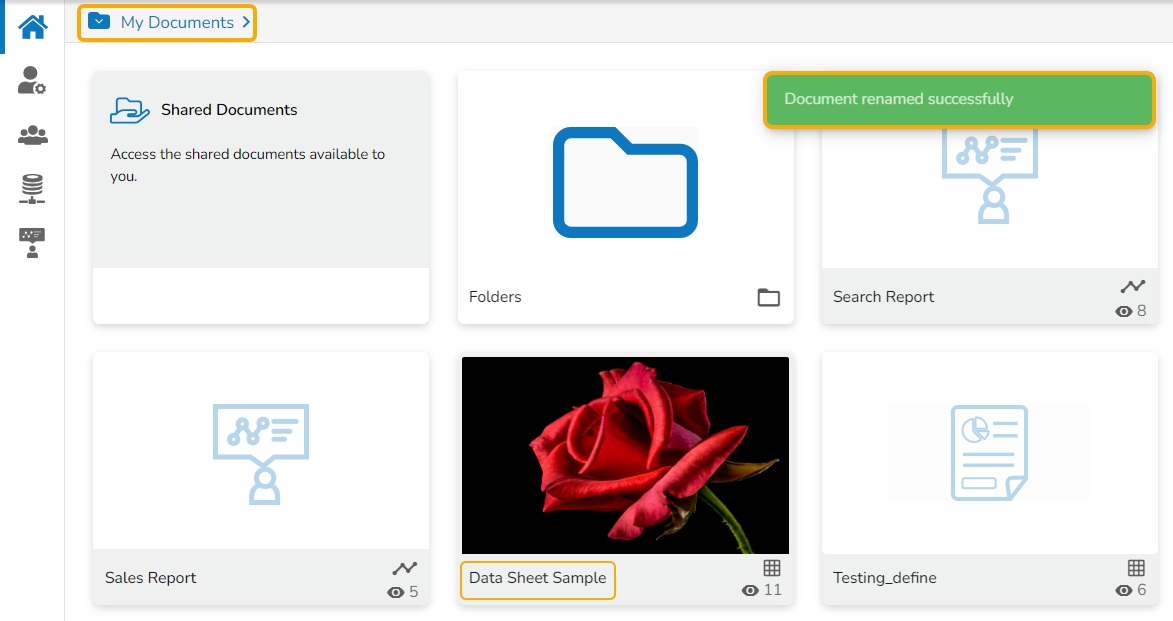This screenshot has width=1173, height=621.
Task: Dismiss the Document renamed successfully notification
Action: tap(959, 99)
